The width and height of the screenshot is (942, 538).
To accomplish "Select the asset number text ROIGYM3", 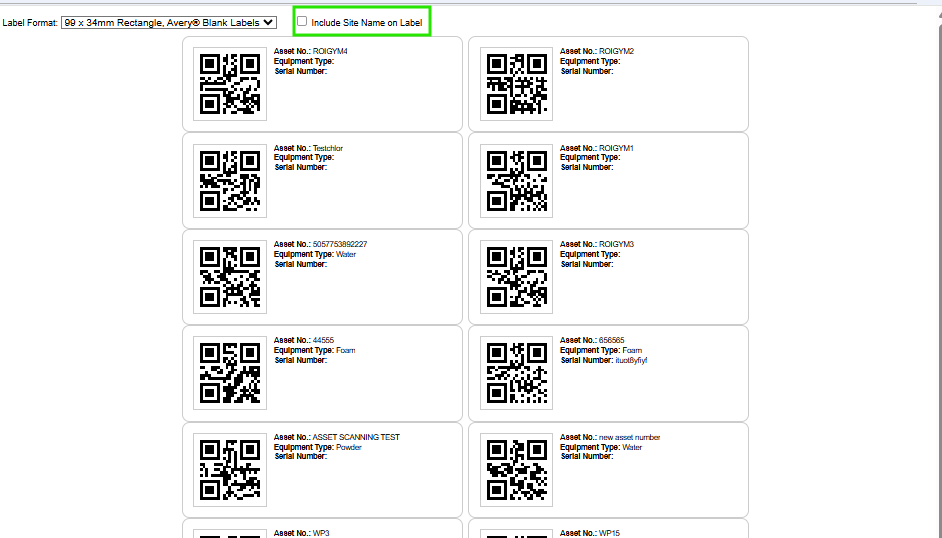I will 616,244.
